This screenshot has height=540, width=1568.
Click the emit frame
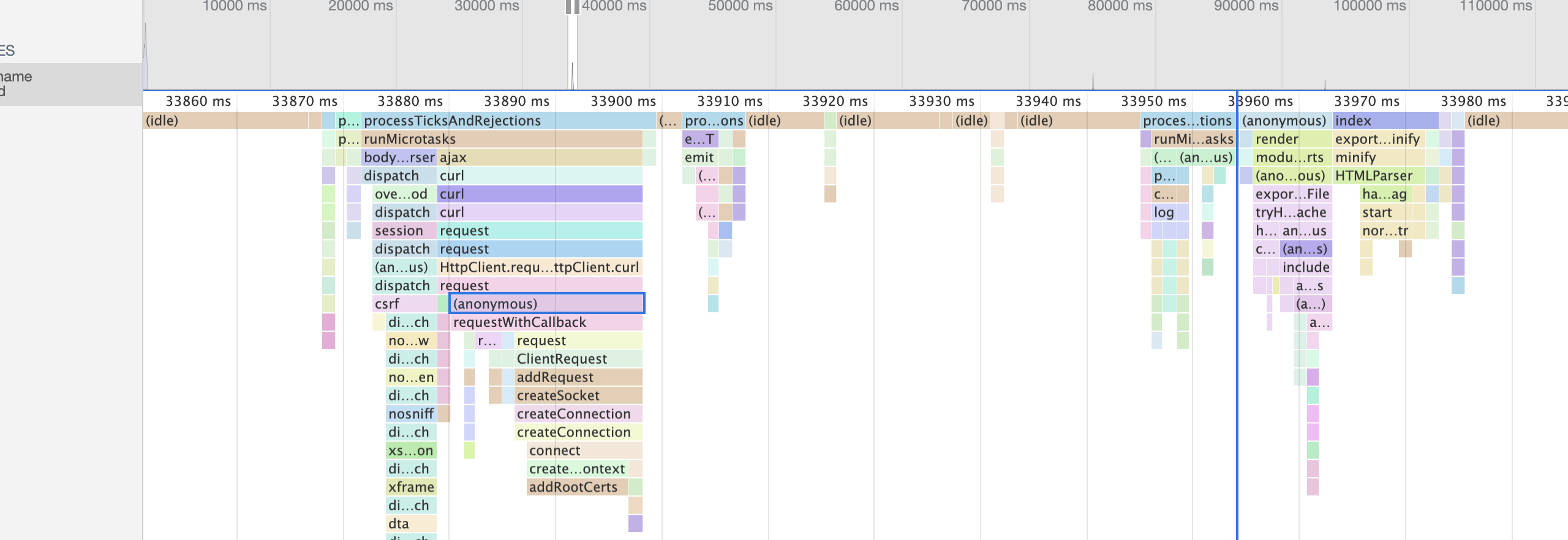point(701,157)
